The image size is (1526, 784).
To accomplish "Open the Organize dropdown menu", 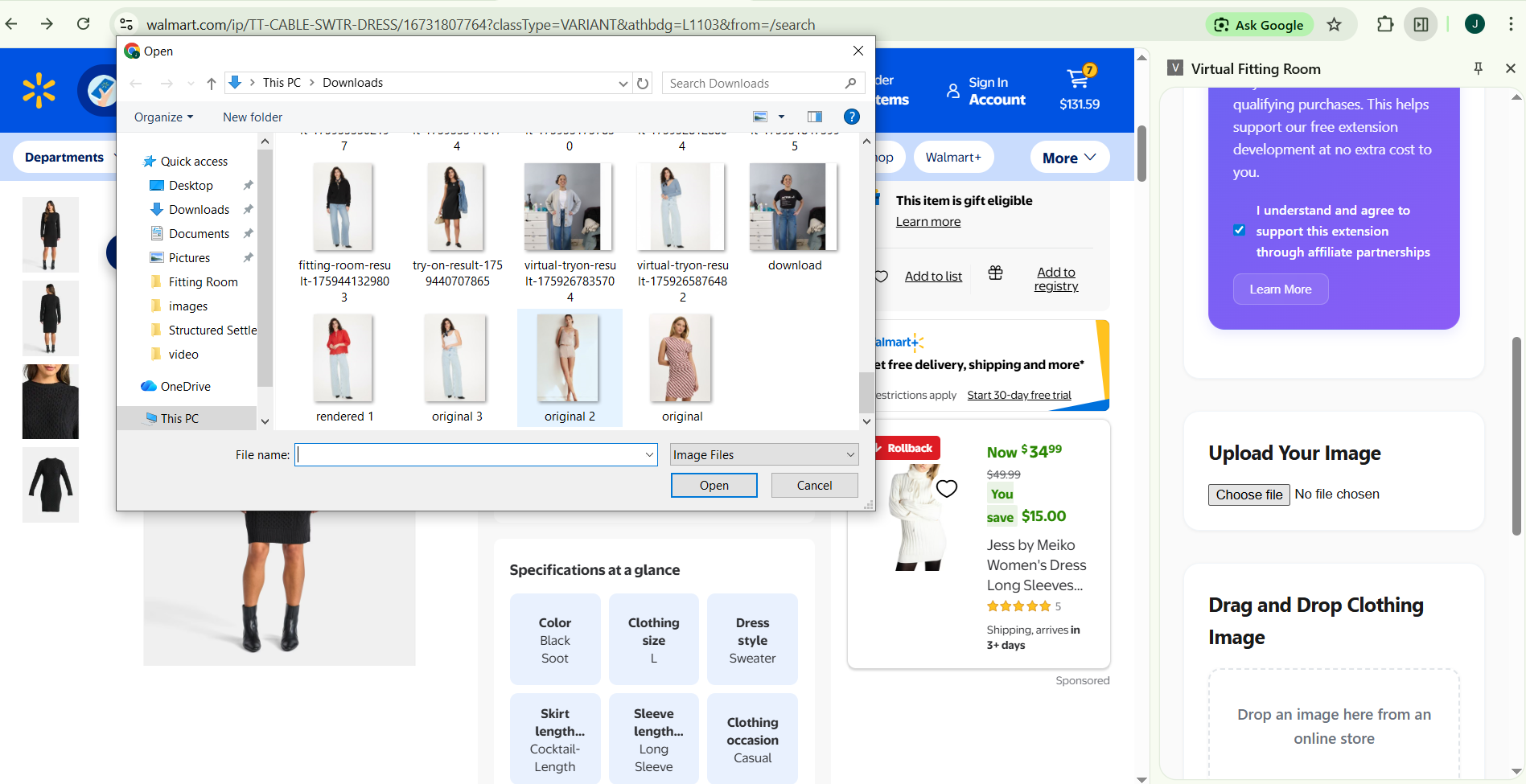I will [163, 117].
